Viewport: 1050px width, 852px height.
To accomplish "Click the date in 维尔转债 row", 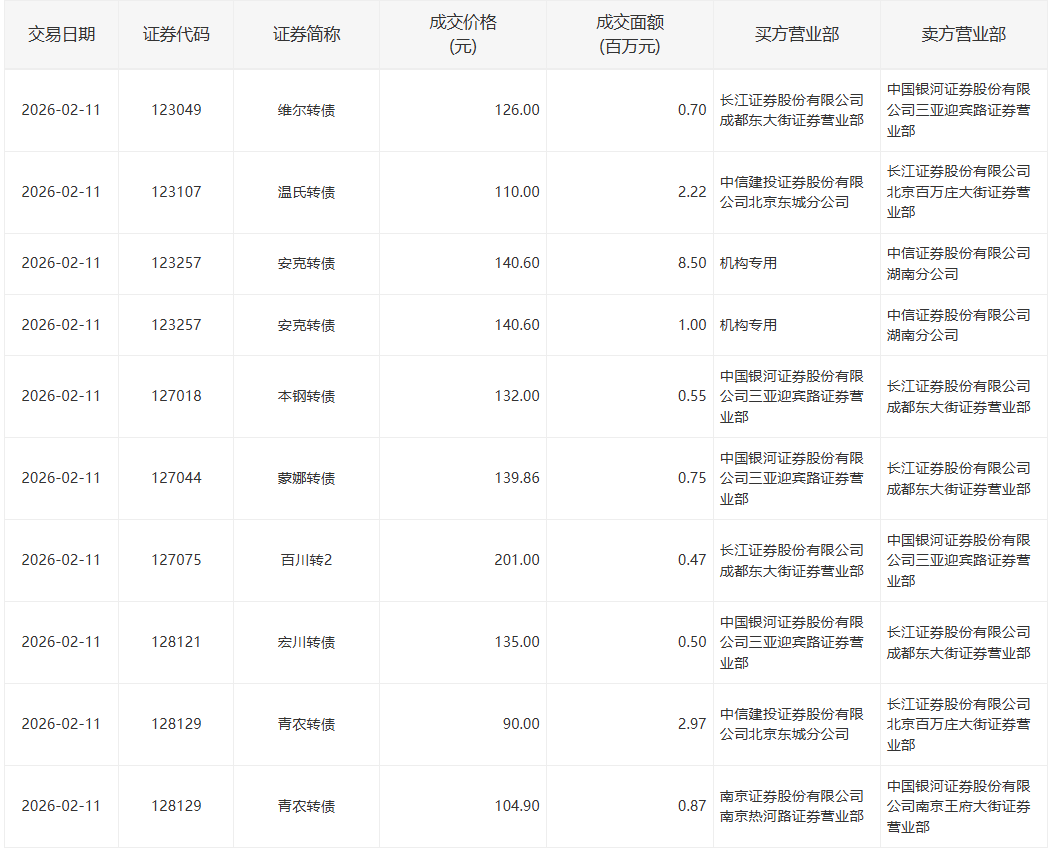I will click(61, 110).
